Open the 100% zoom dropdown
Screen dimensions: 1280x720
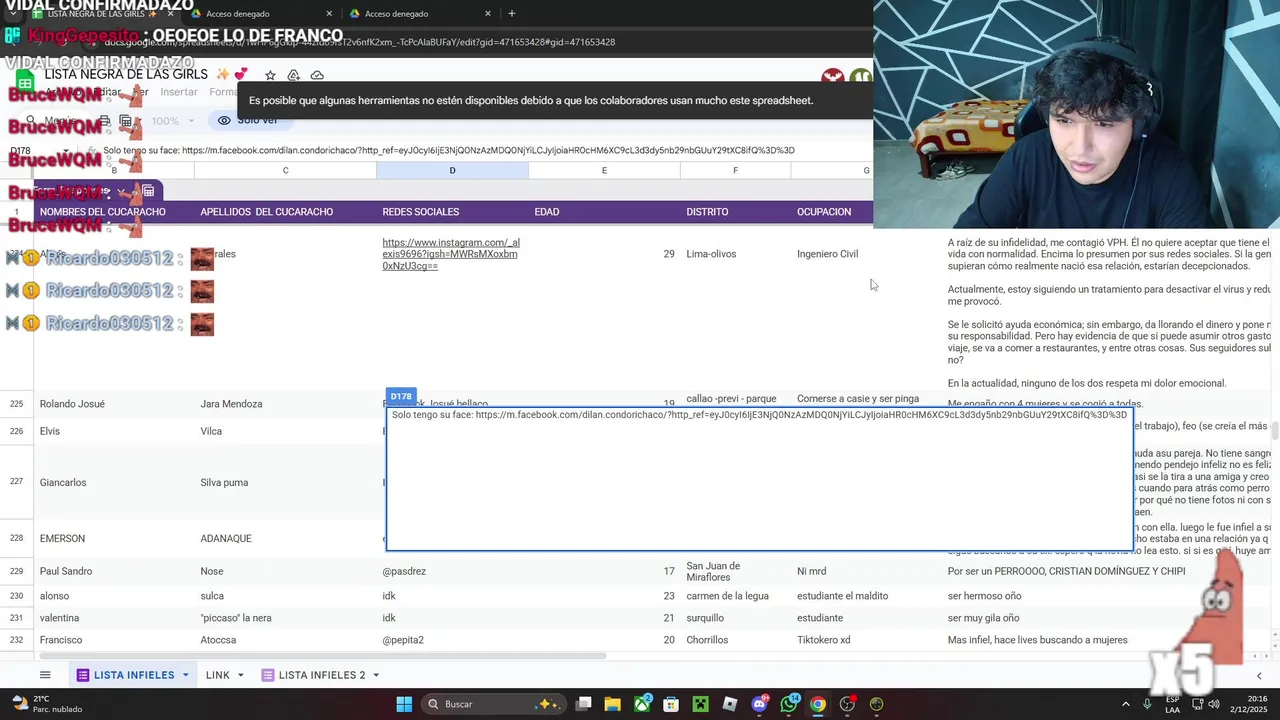(172, 121)
